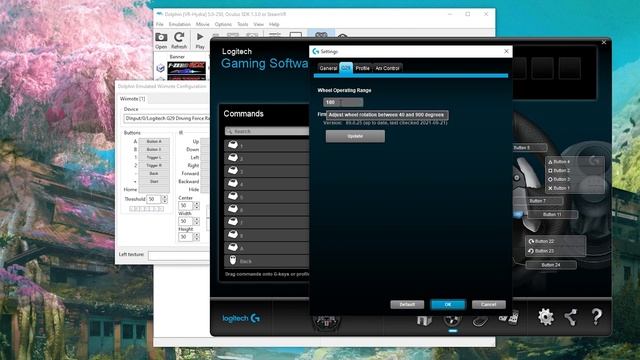The width and height of the screenshot is (640, 360).
Task: Open the View menu in Dolphin
Action: [258, 24]
